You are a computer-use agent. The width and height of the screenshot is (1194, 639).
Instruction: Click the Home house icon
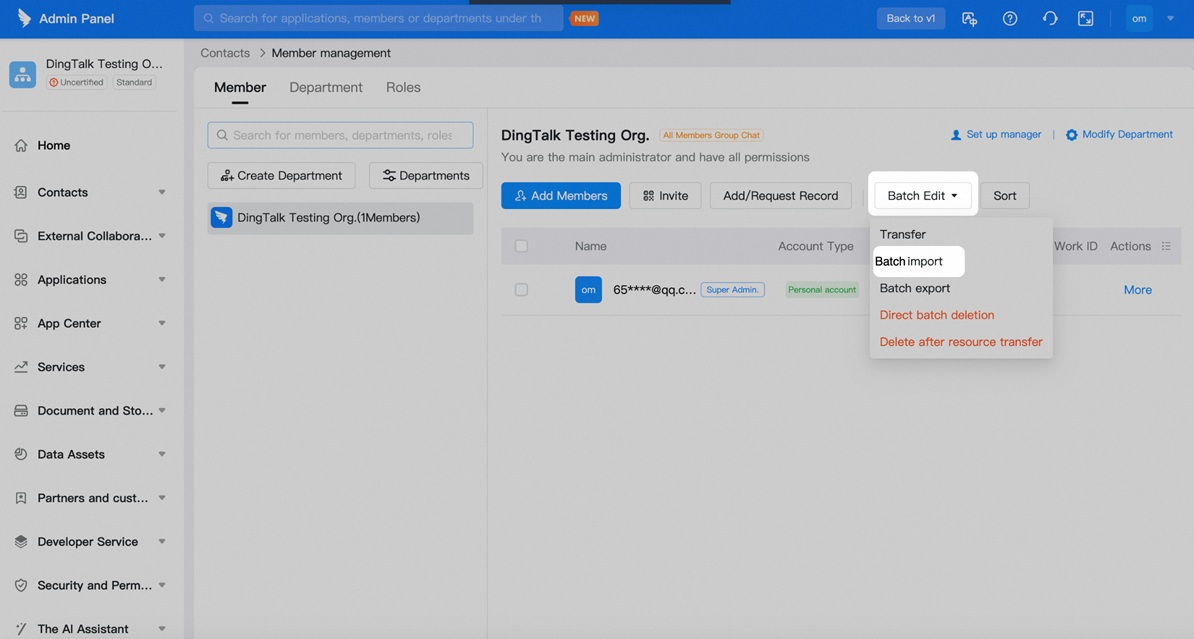[x=21, y=145]
